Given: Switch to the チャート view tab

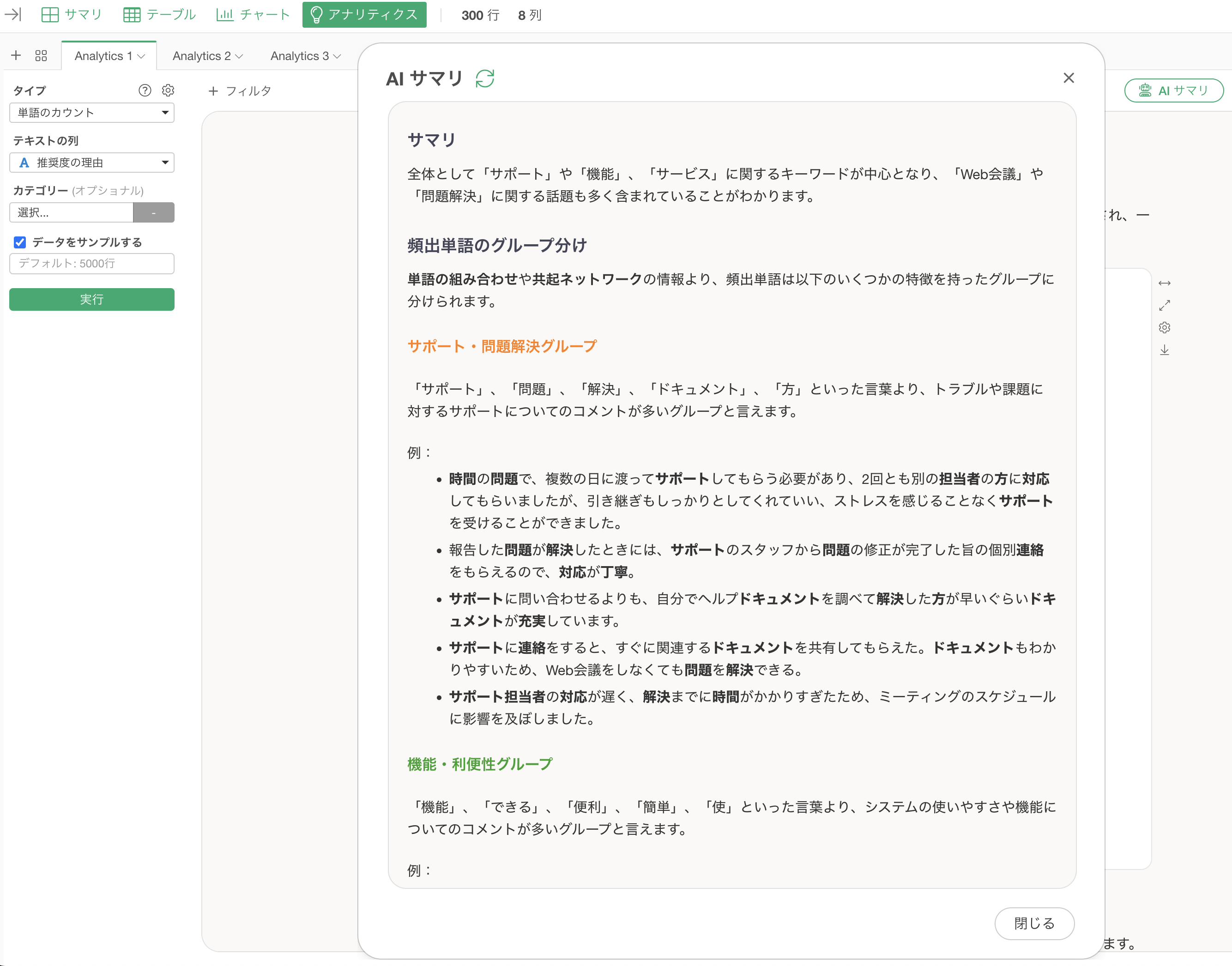Looking at the screenshot, I should [253, 15].
